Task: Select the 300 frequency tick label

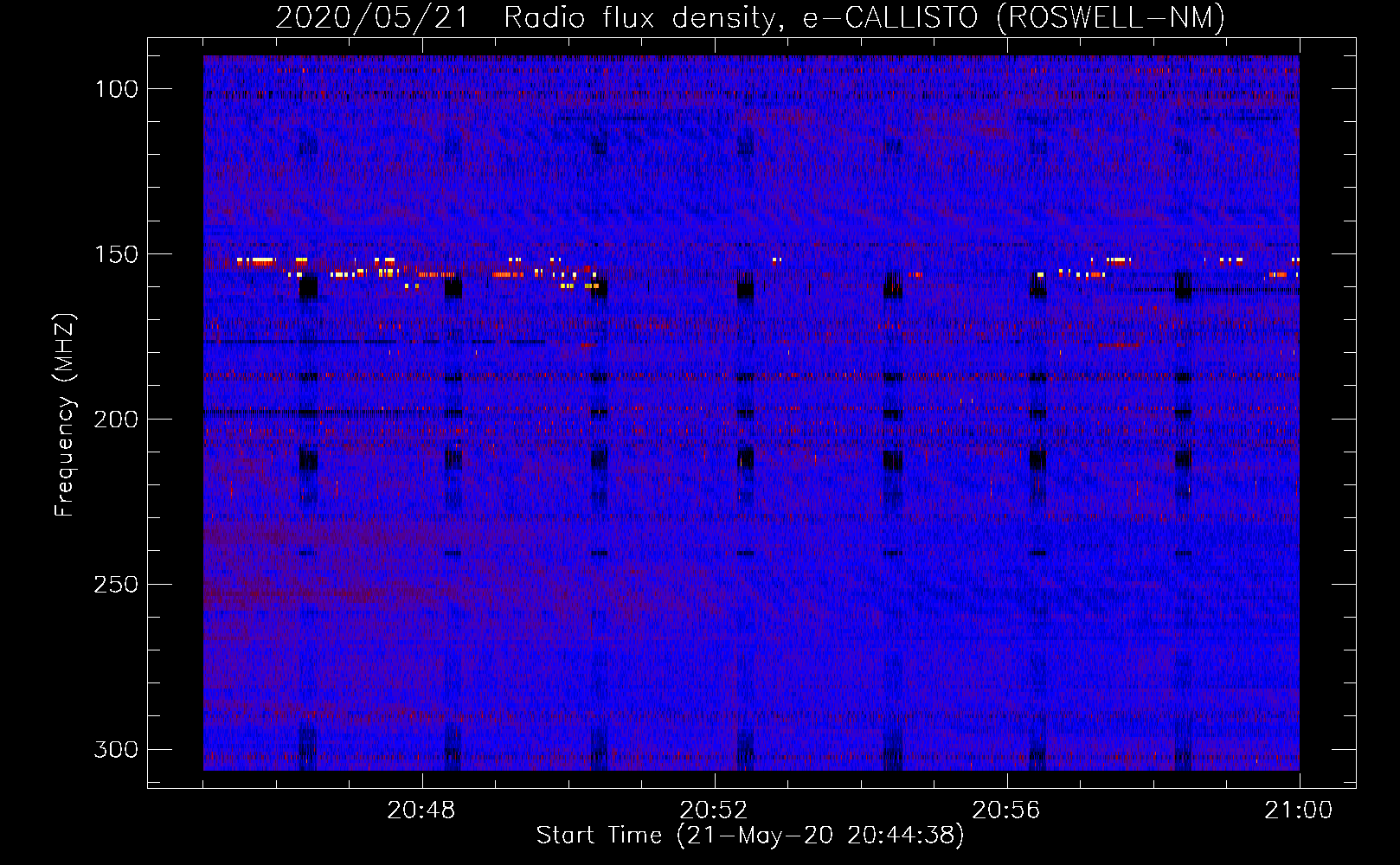Action: (x=116, y=749)
